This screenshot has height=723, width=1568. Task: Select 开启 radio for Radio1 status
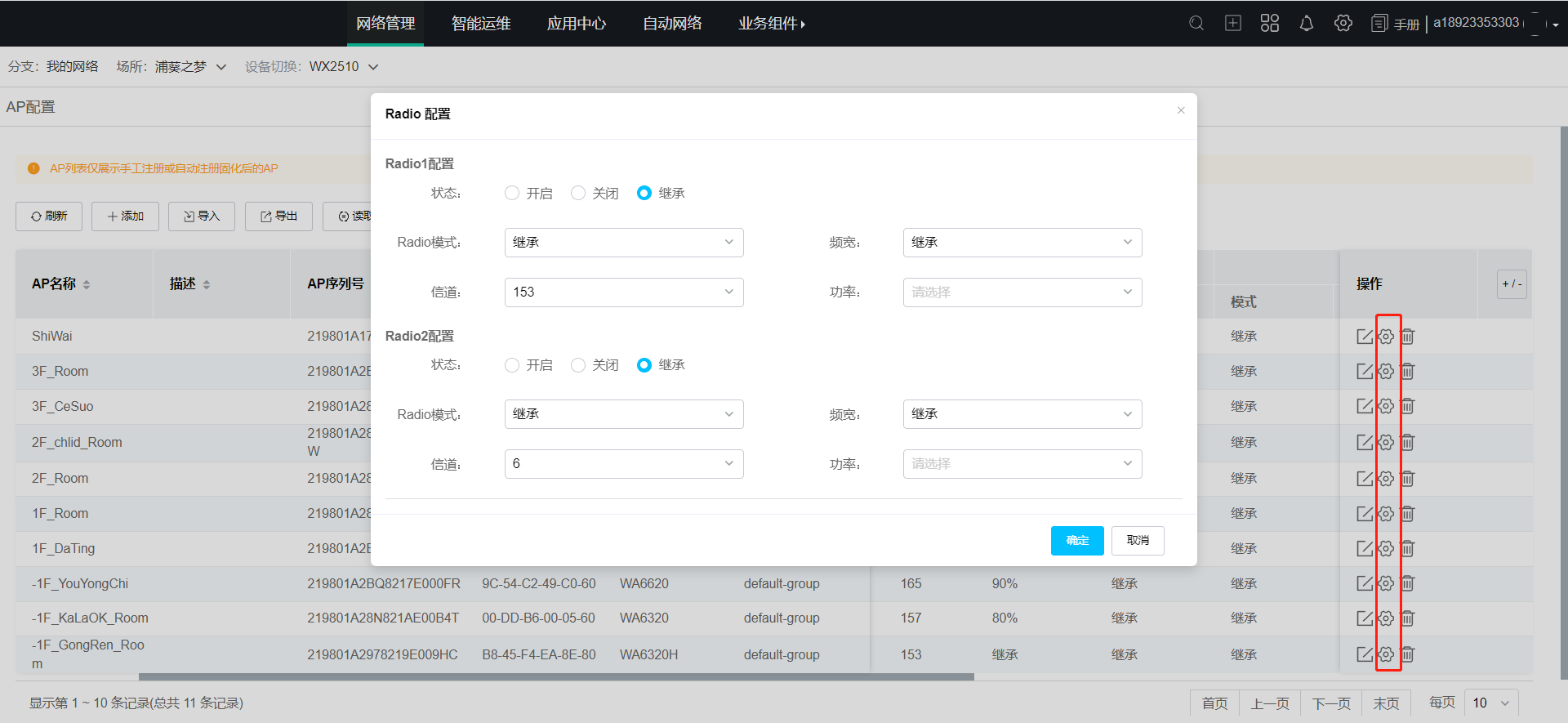pyautogui.click(x=512, y=194)
